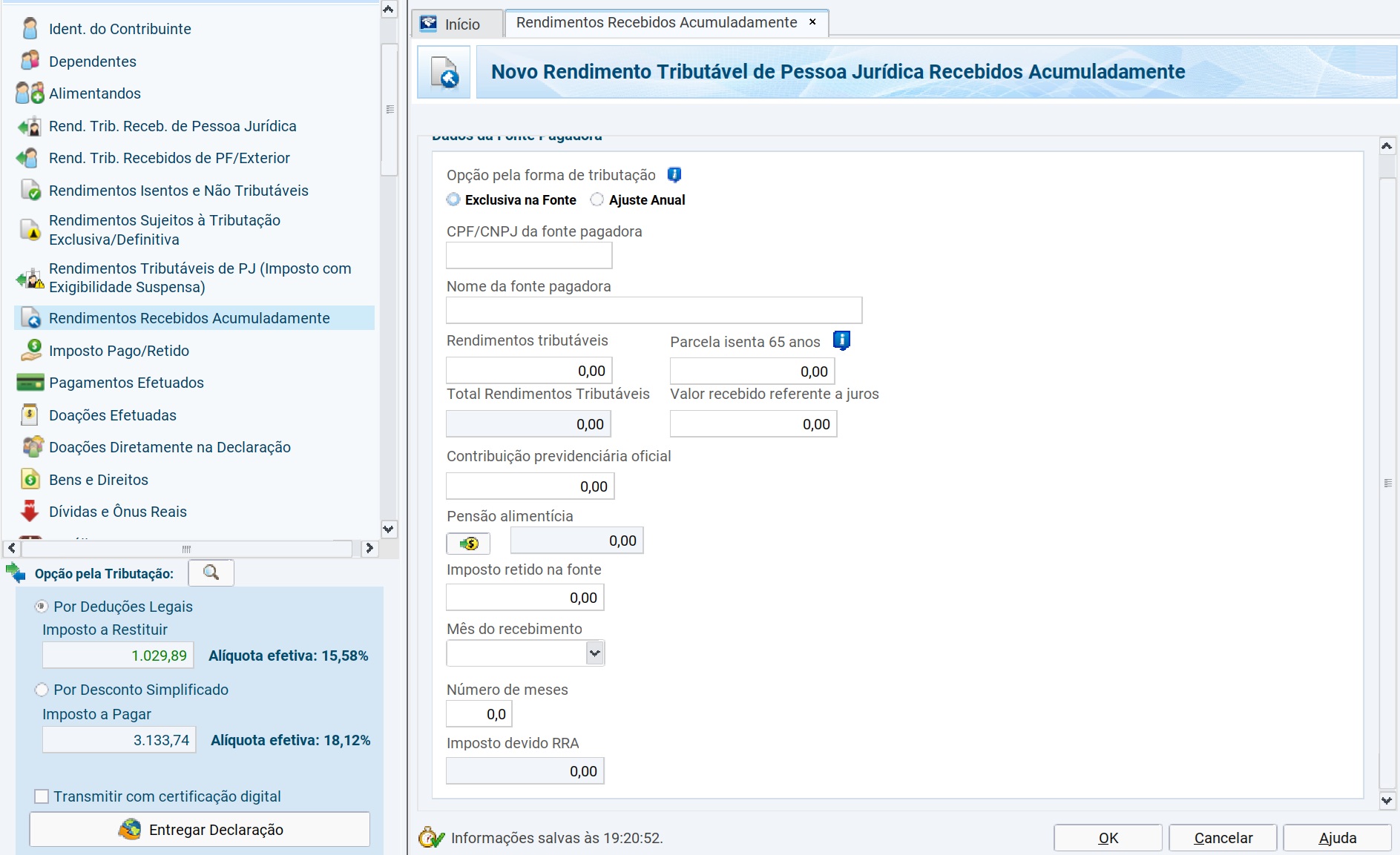Click the Rendimentos tributáveis value field
1400x855 pixels.
[529, 370]
